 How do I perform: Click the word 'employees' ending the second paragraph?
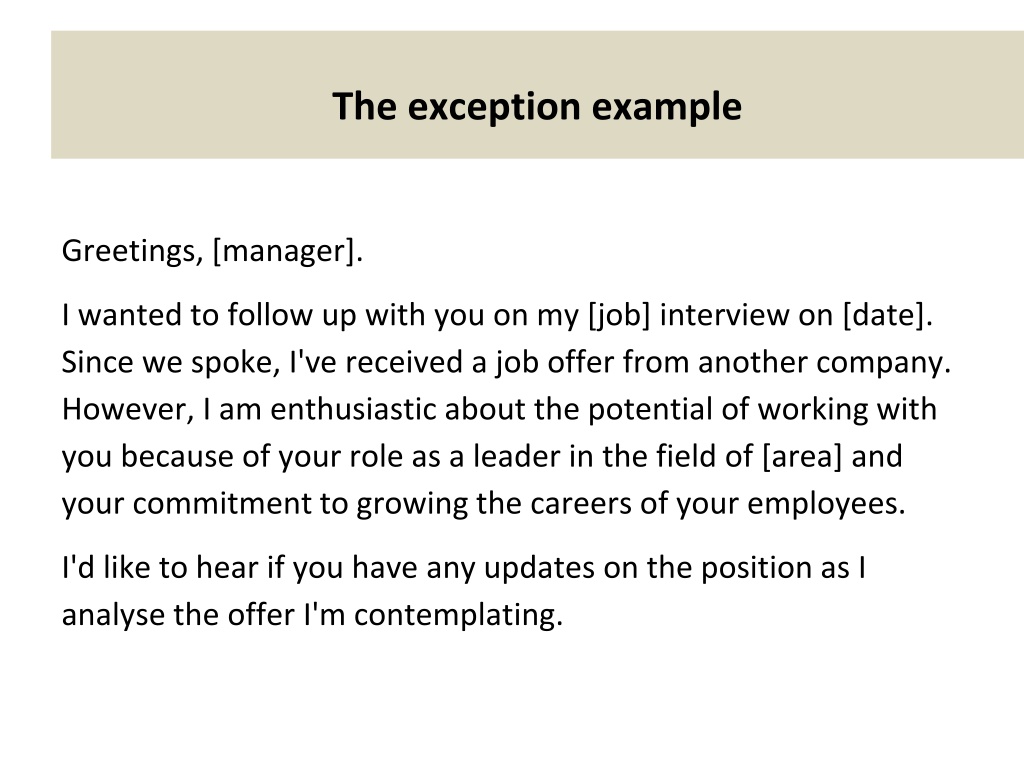[x=826, y=504]
